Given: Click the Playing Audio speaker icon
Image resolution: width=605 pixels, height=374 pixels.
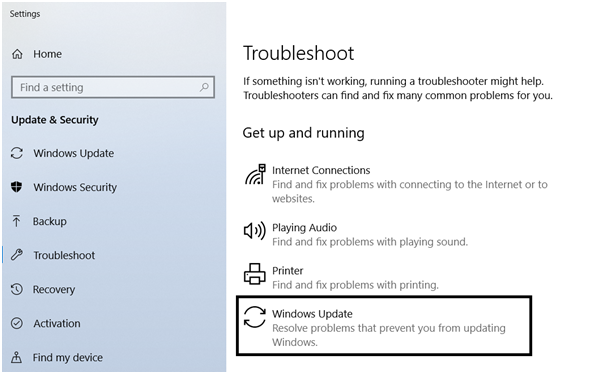Looking at the screenshot, I should pos(255,231).
